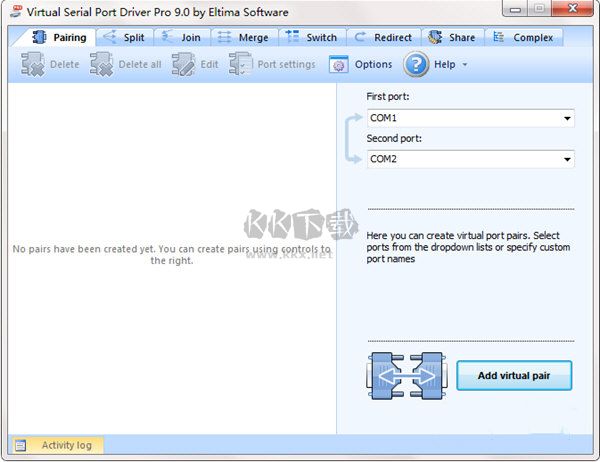Minimize the Virtual Serial Port Driver window
The height and width of the screenshot is (462, 600).
tap(515, 9)
